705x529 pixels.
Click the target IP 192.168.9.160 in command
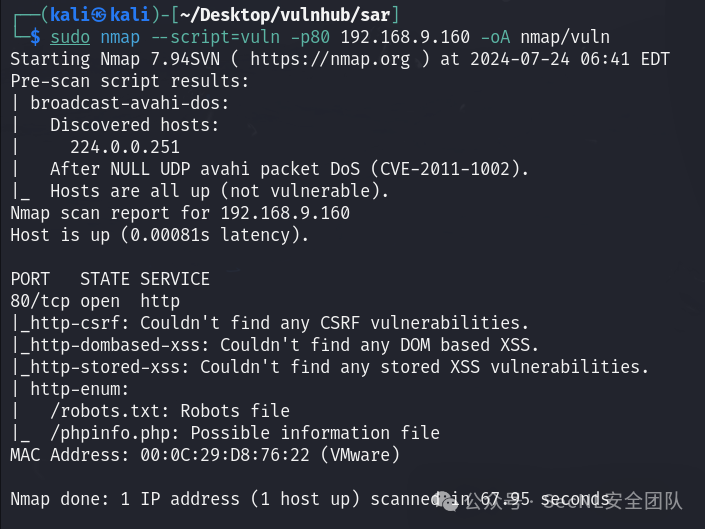pyautogui.click(x=405, y=37)
